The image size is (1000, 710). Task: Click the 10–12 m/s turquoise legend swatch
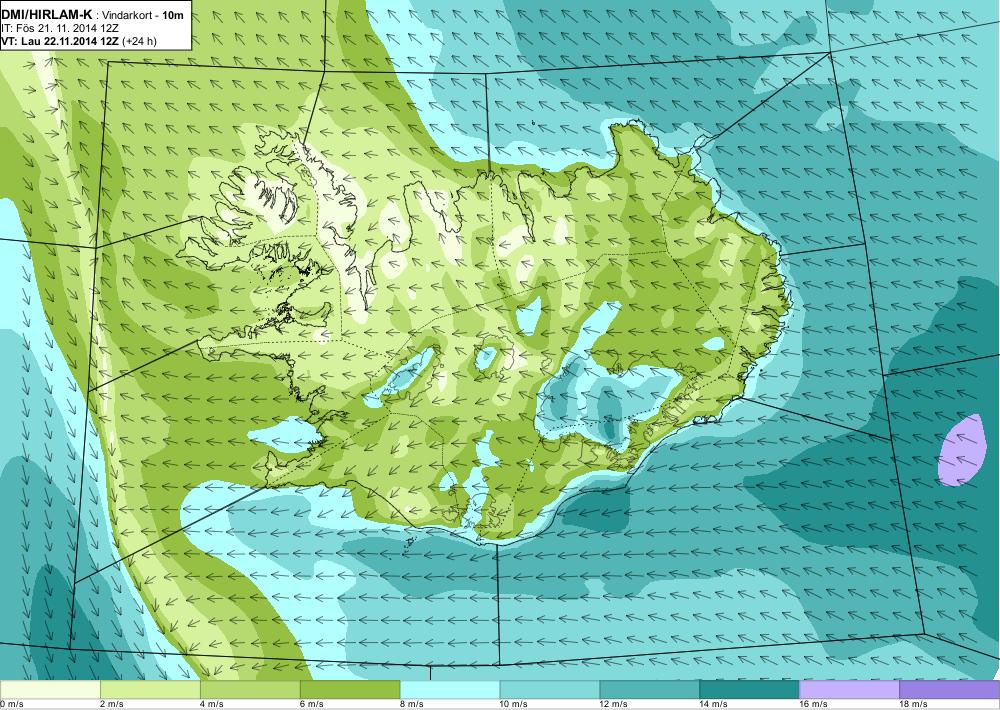(x=550, y=689)
